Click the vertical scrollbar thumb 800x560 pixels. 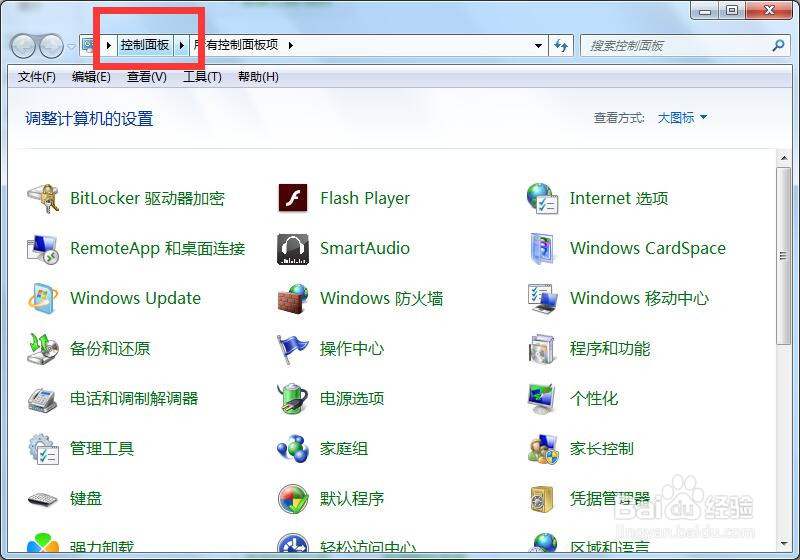(783, 255)
